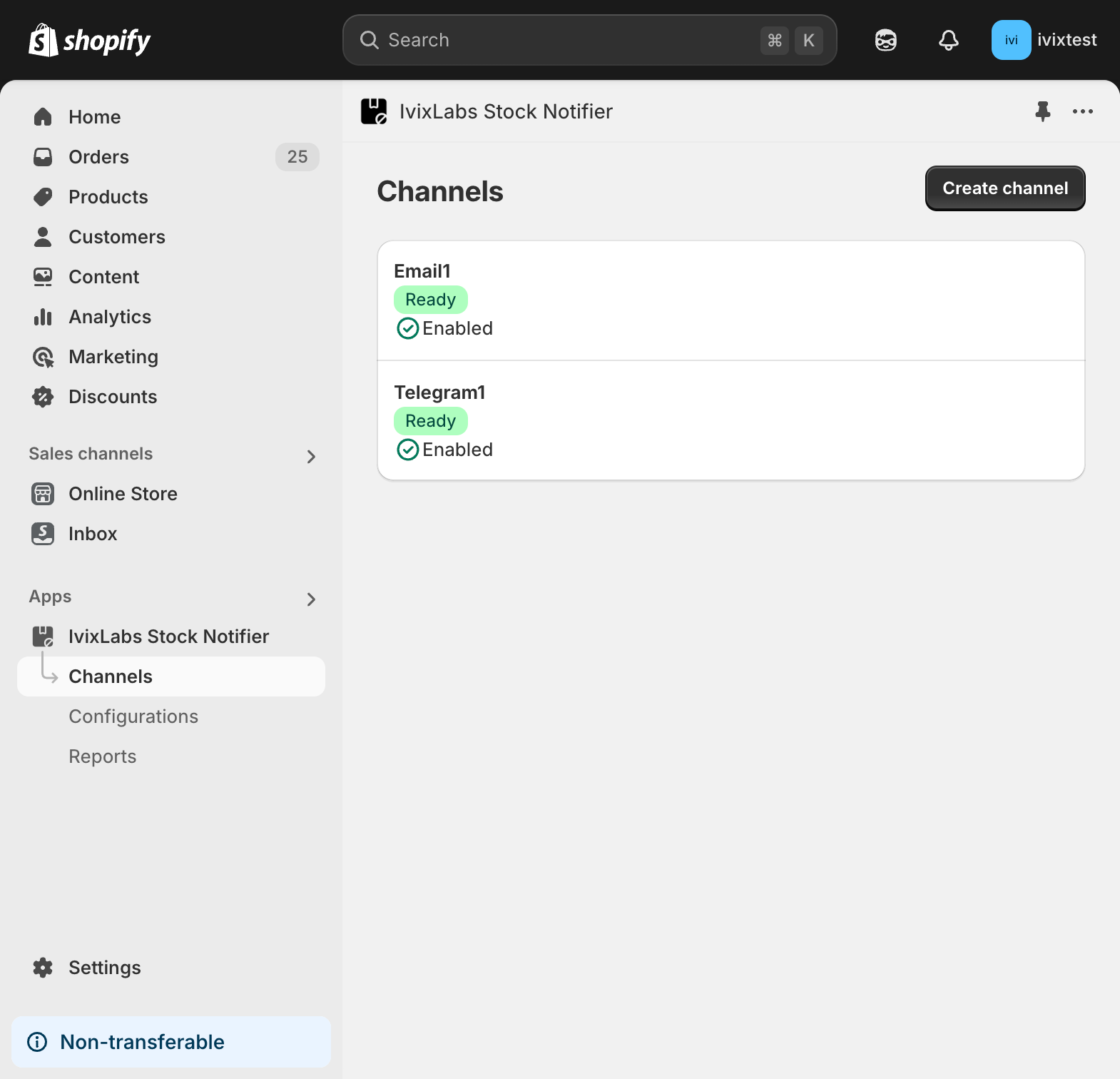Click the Create channel button
The height and width of the screenshot is (1079, 1120).
pyautogui.click(x=1005, y=188)
